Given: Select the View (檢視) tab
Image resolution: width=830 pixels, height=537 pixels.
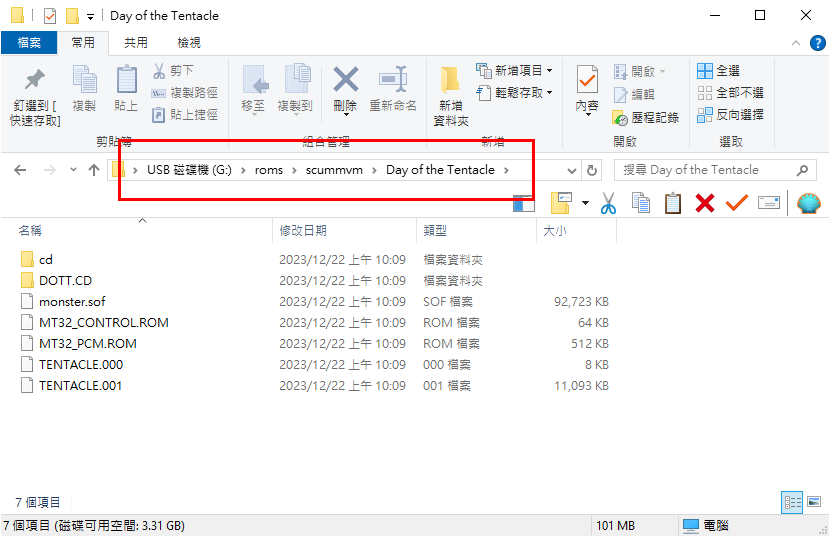Looking at the screenshot, I should tap(188, 42).
